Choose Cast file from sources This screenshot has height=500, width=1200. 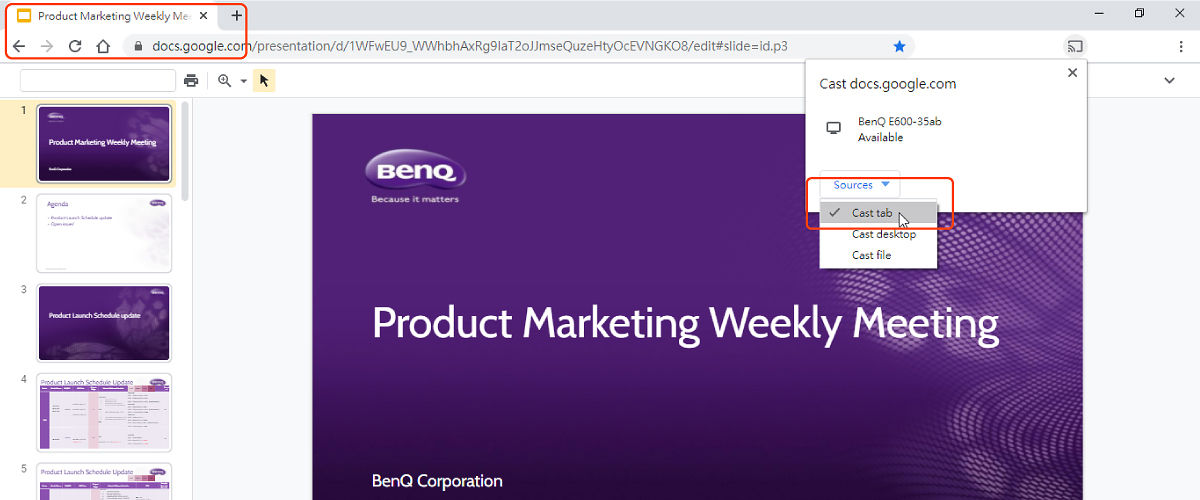(x=871, y=255)
